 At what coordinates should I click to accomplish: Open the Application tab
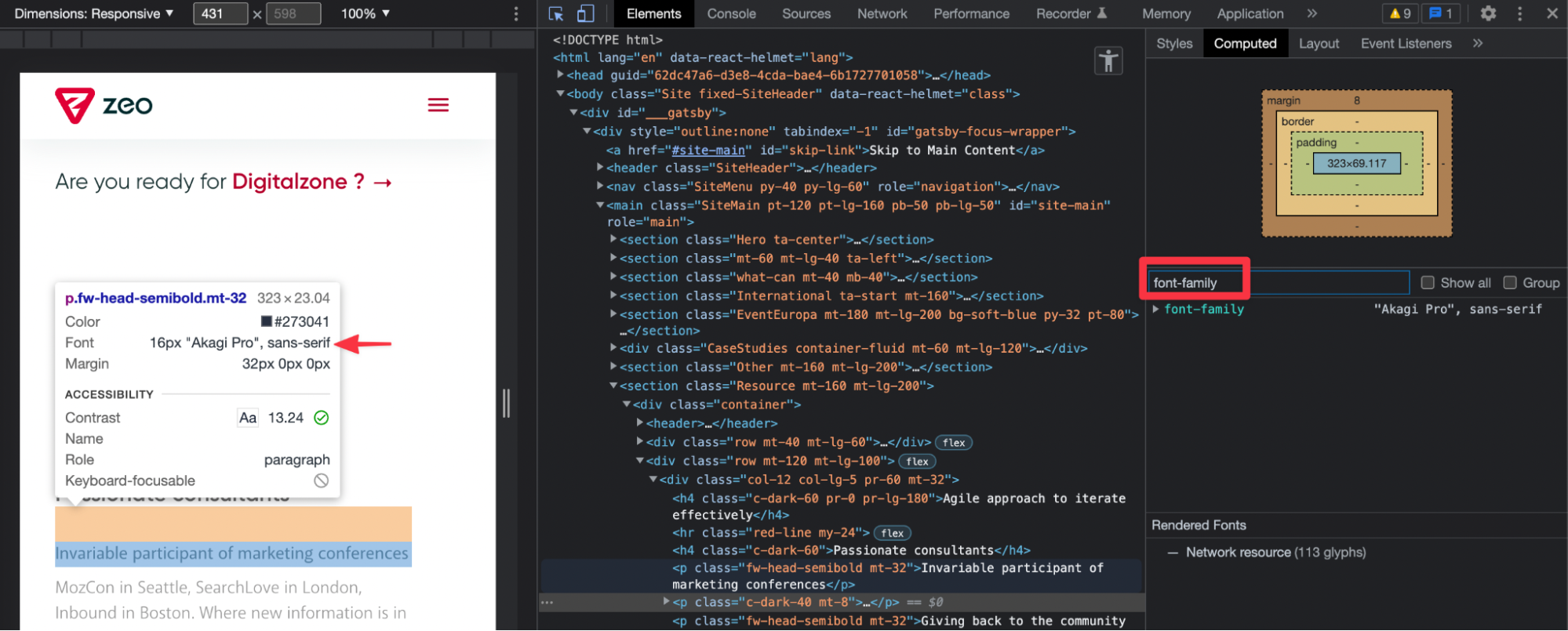click(x=1250, y=13)
